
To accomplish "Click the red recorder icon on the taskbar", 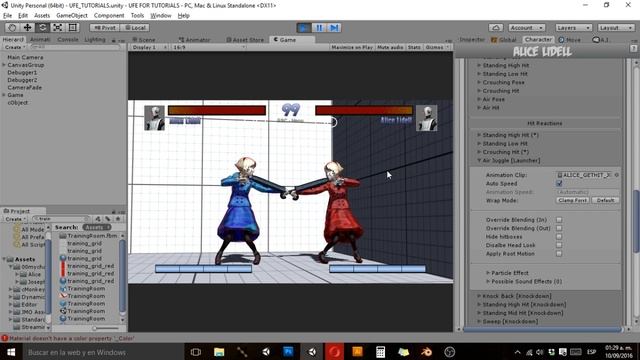I will click(334, 352).
